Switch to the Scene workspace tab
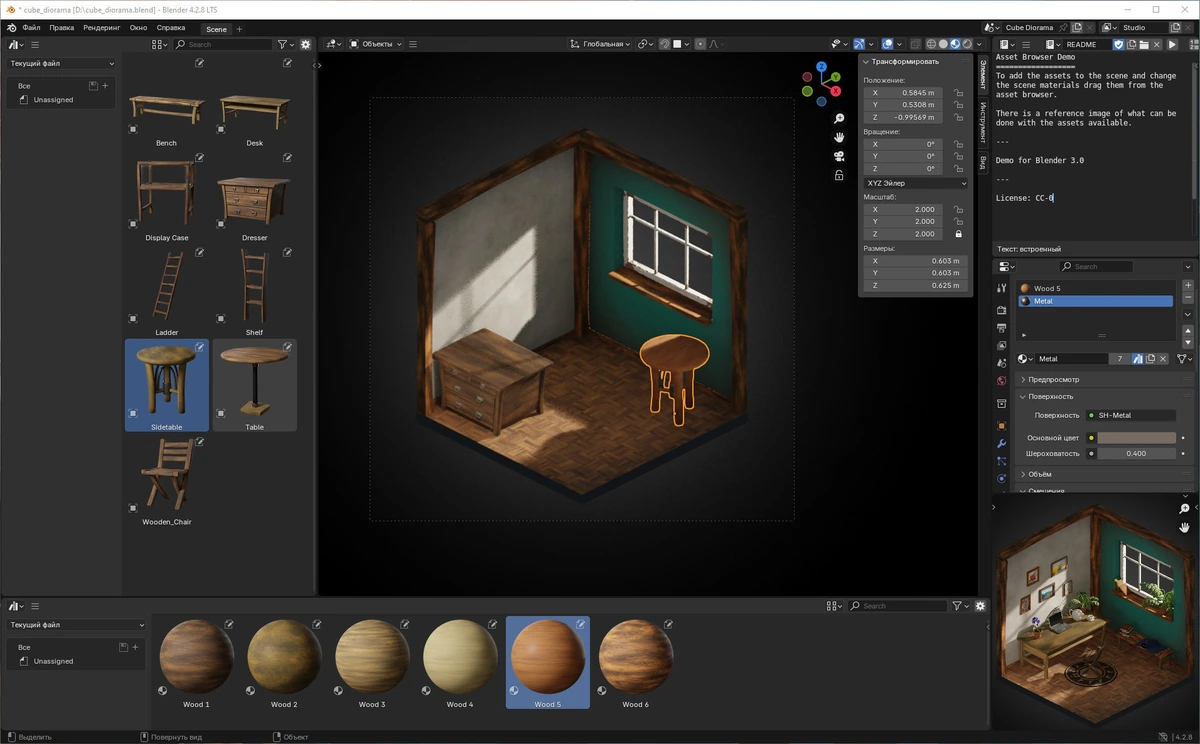Screen dimensions: 1200x744 click(216, 29)
